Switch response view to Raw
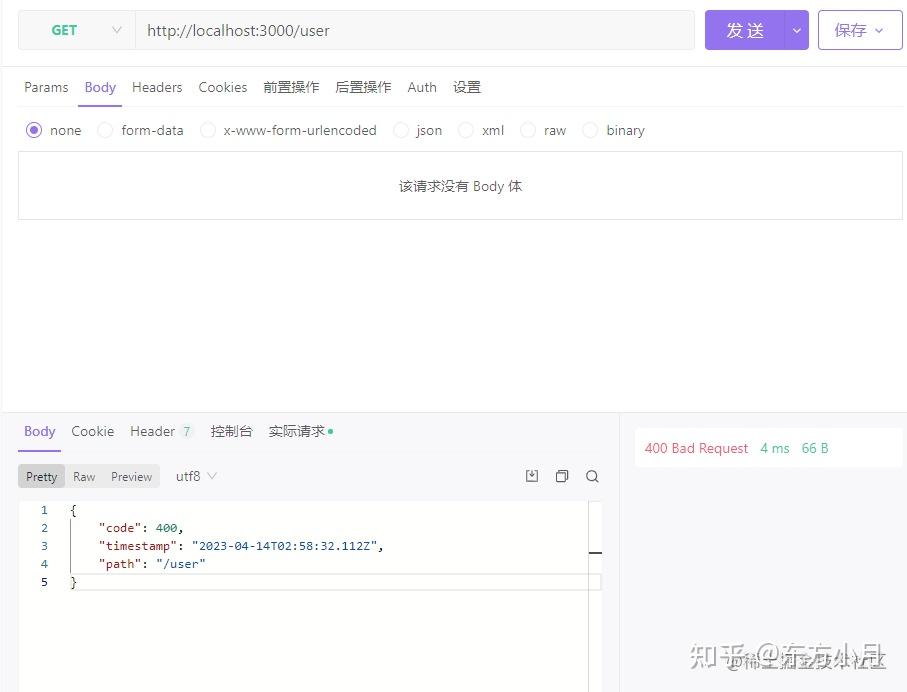This screenshot has width=907, height=692. [84, 476]
